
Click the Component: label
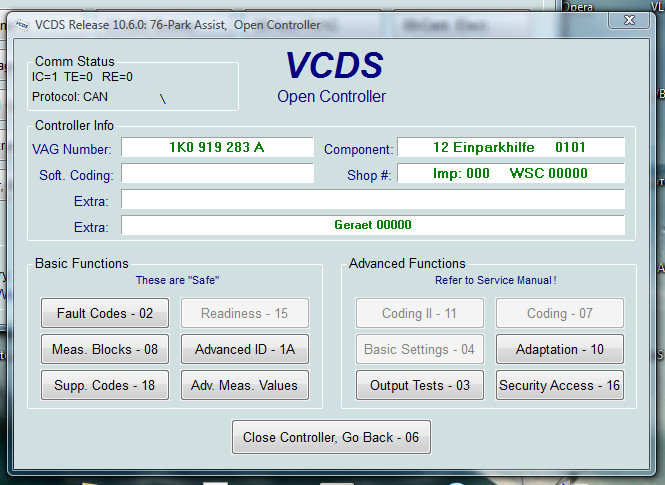pyautogui.click(x=359, y=149)
